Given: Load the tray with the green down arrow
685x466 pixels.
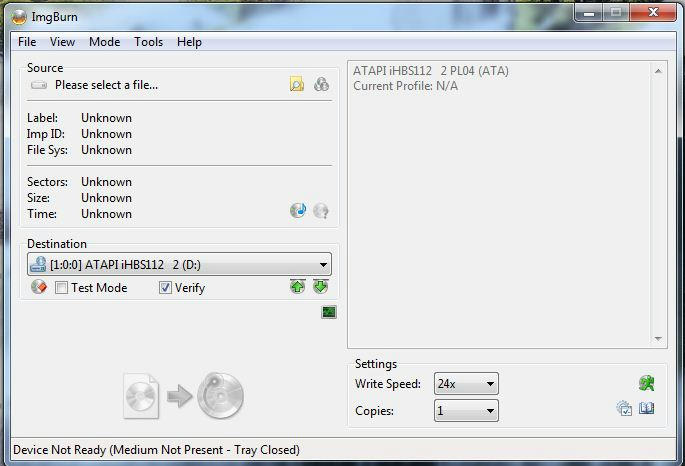Looking at the screenshot, I should [x=321, y=287].
